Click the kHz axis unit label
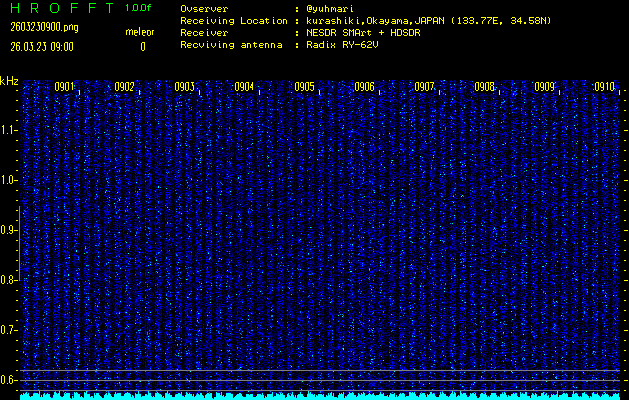 (10, 80)
